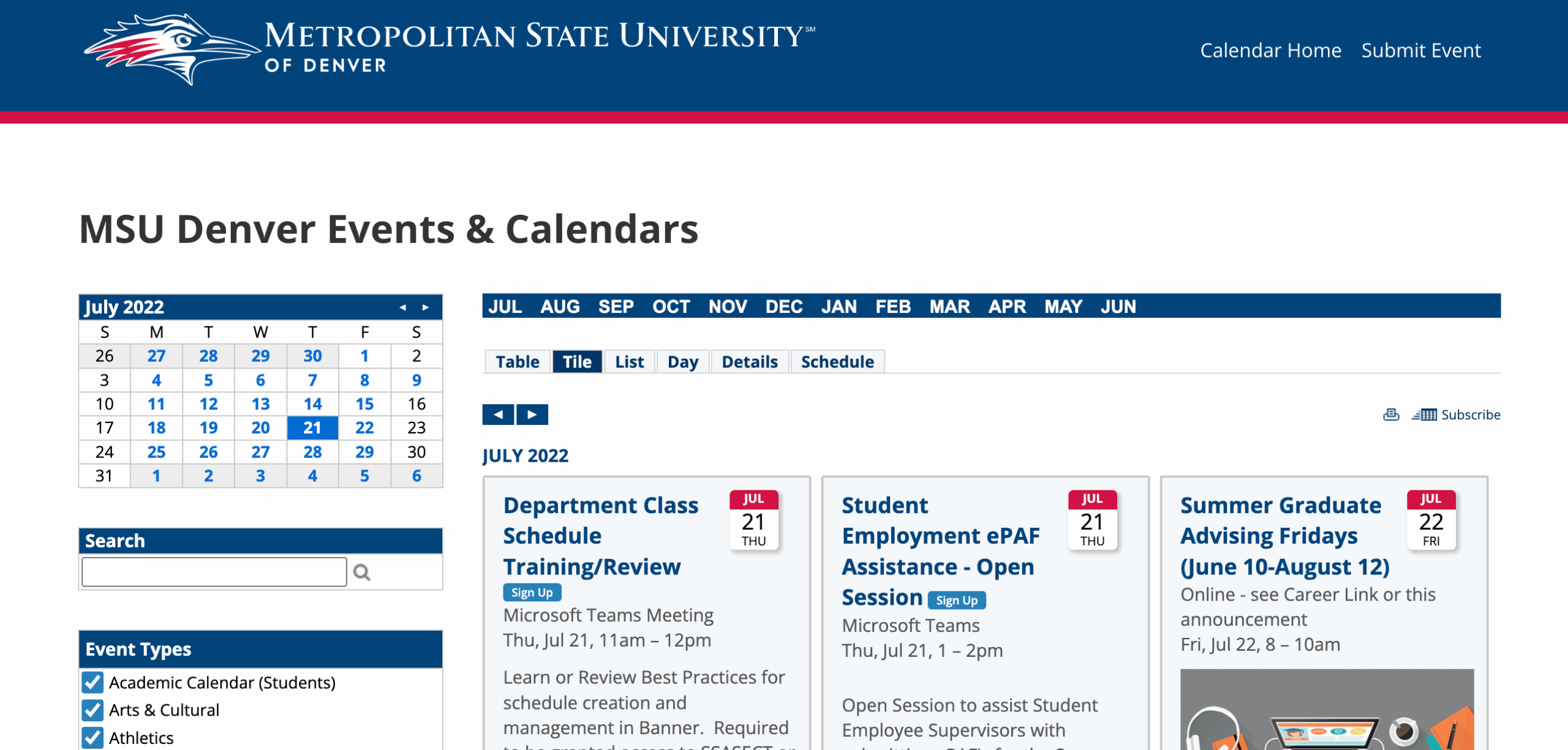Open Summer Graduate Advising Fridays event image
Viewport: 1568px width, 750px height.
[1327, 710]
